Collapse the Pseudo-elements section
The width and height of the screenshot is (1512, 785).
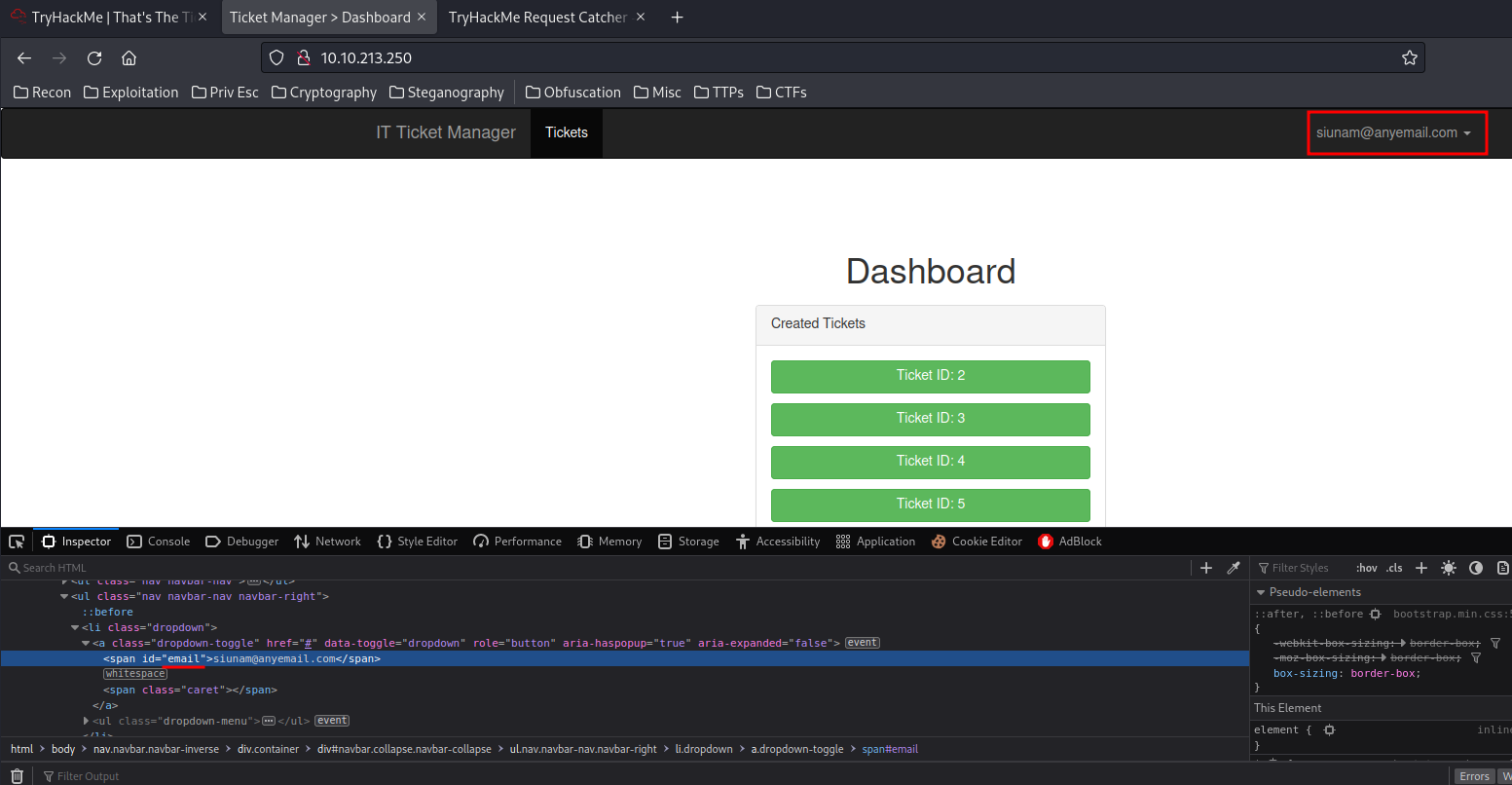tap(1261, 592)
